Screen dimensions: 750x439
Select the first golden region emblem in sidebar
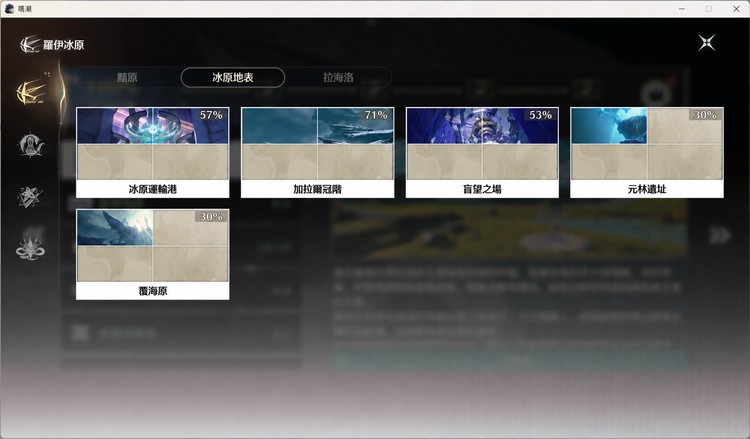(x=31, y=92)
